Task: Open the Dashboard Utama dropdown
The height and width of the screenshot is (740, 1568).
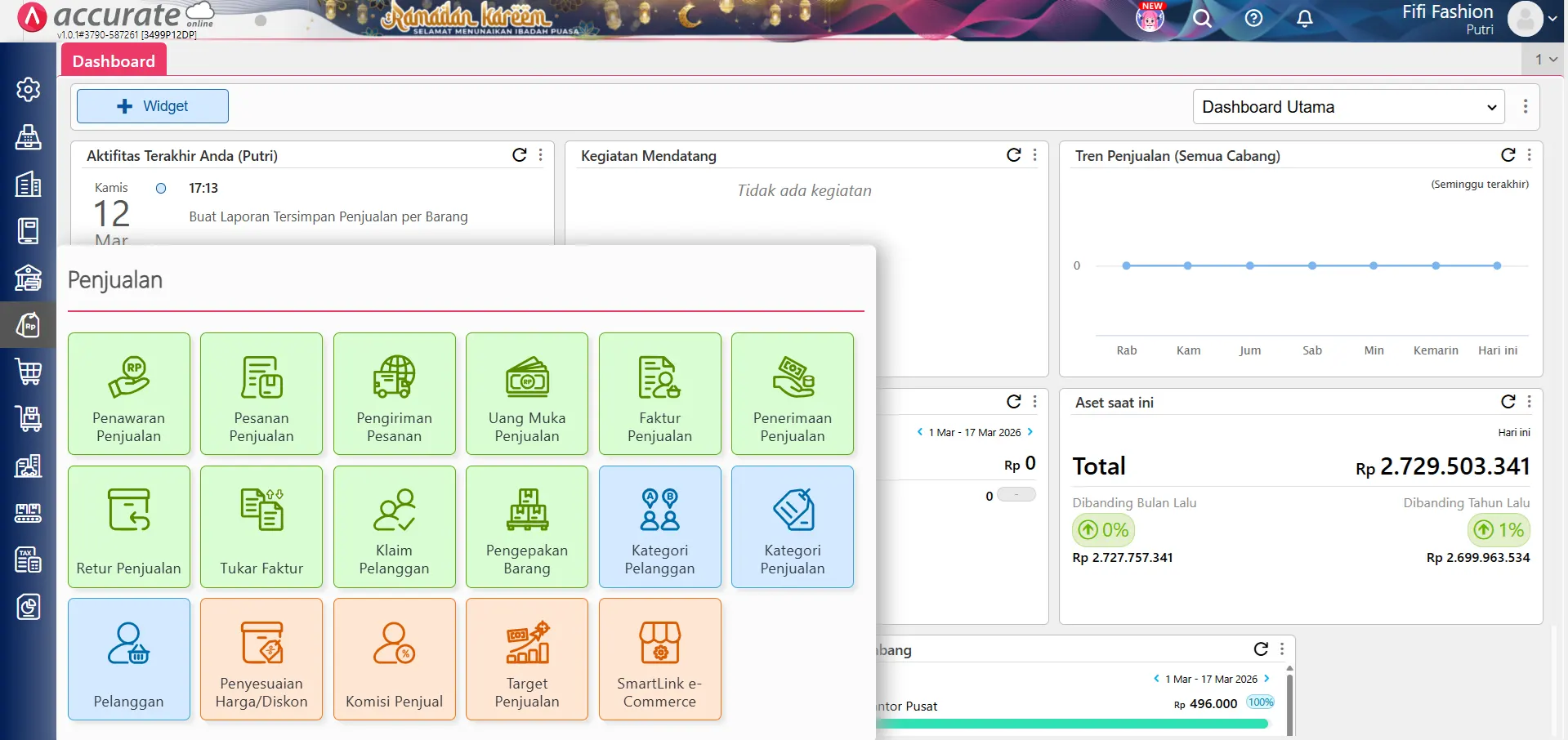Action: click(x=1348, y=107)
